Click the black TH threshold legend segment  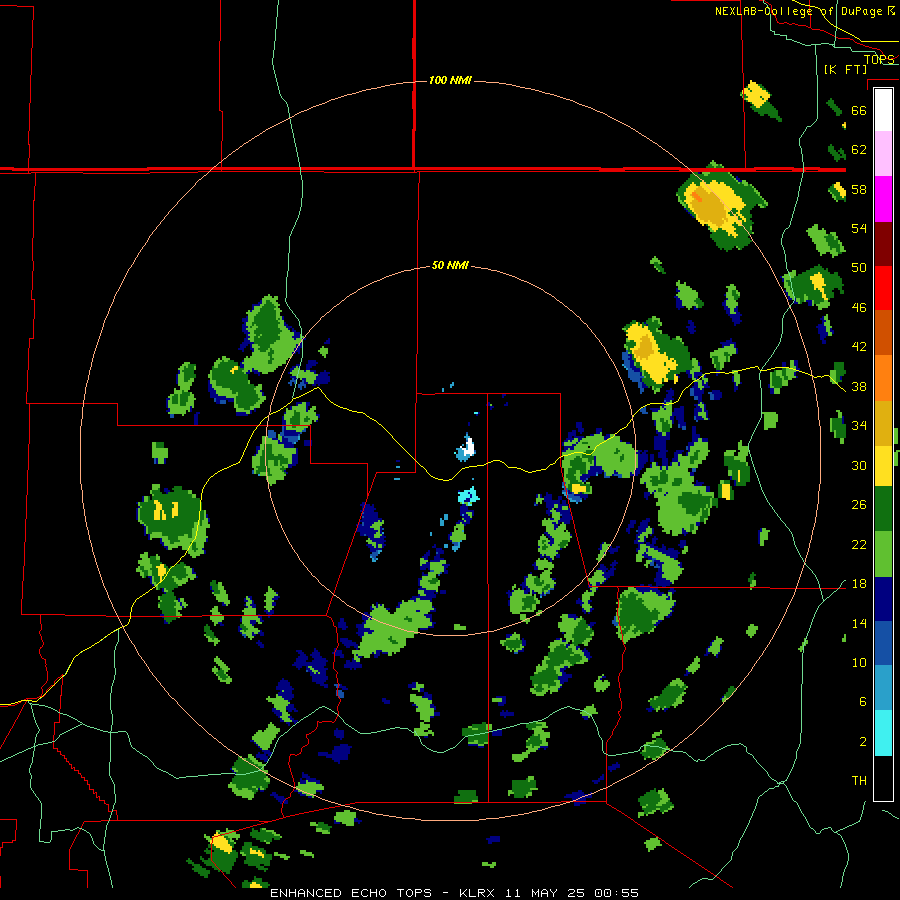click(x=883, y=778)
